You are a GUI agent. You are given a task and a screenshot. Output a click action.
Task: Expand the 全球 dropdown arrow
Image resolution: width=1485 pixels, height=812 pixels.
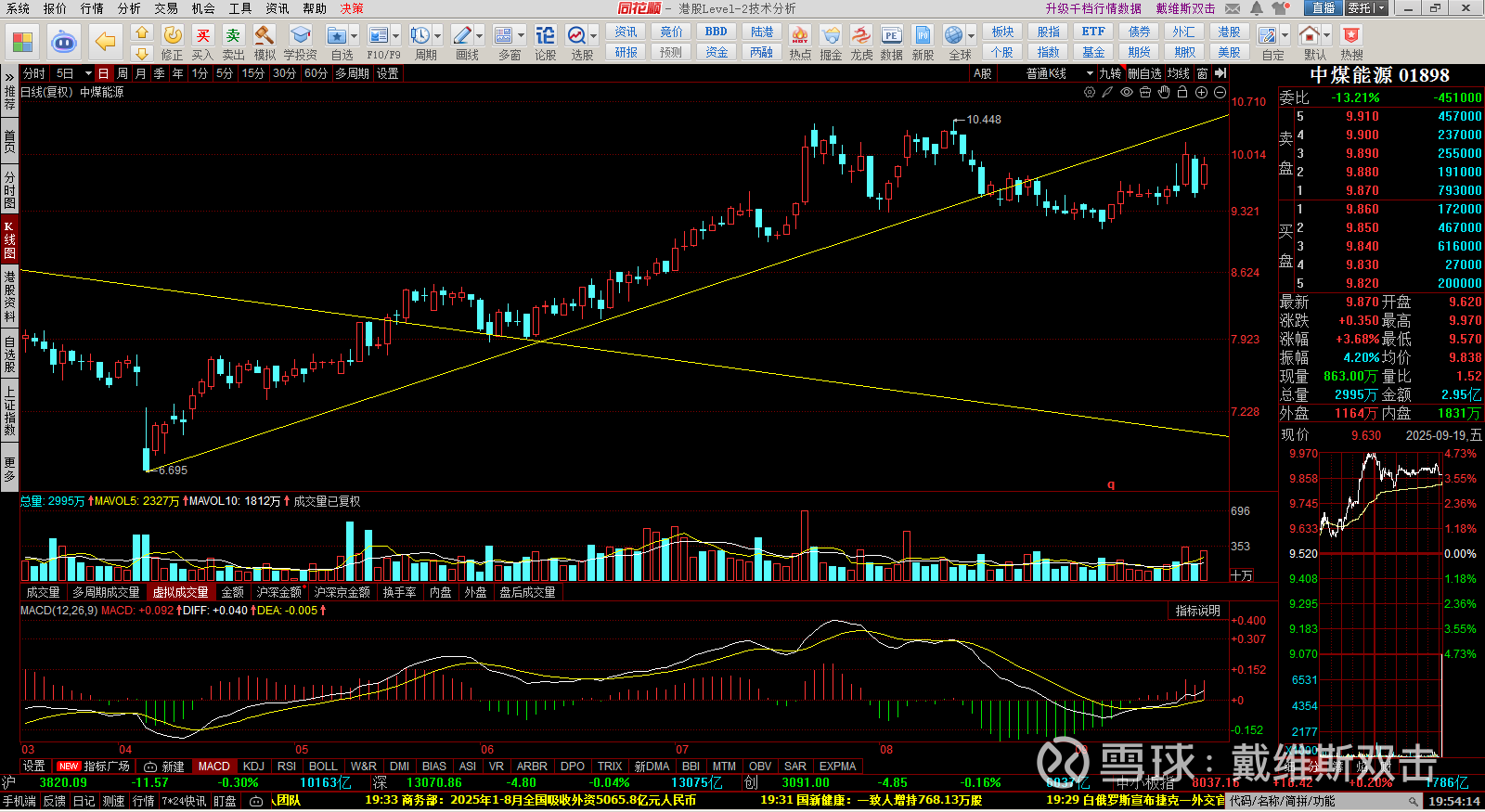click(x=970, y=36)
